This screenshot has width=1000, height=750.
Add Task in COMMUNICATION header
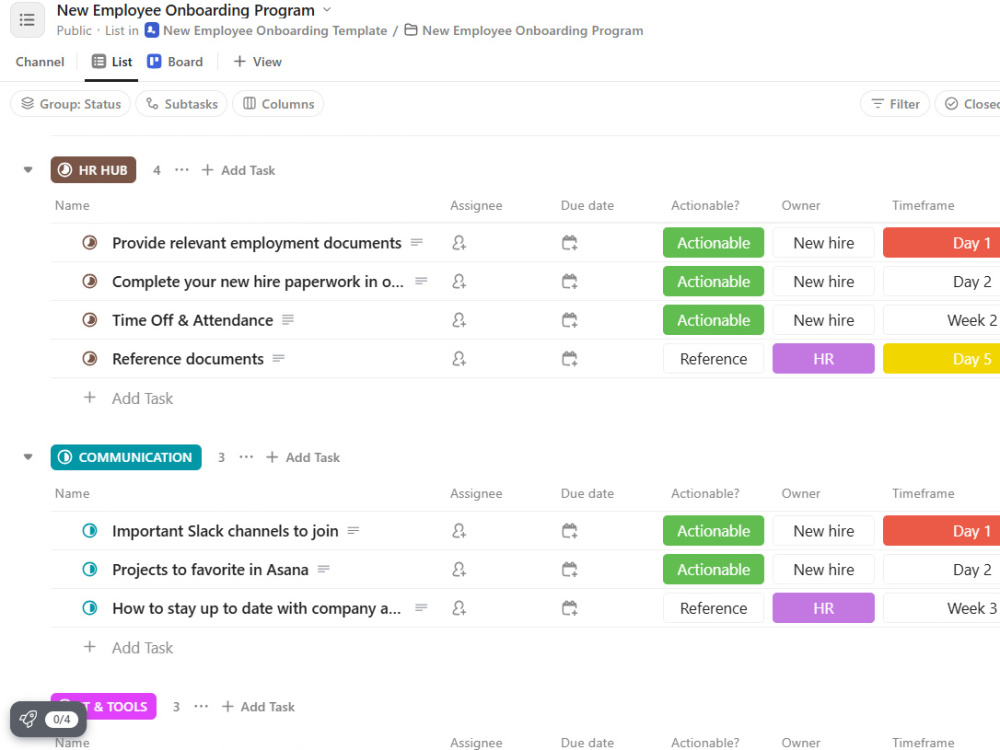(x=303, y=457)
